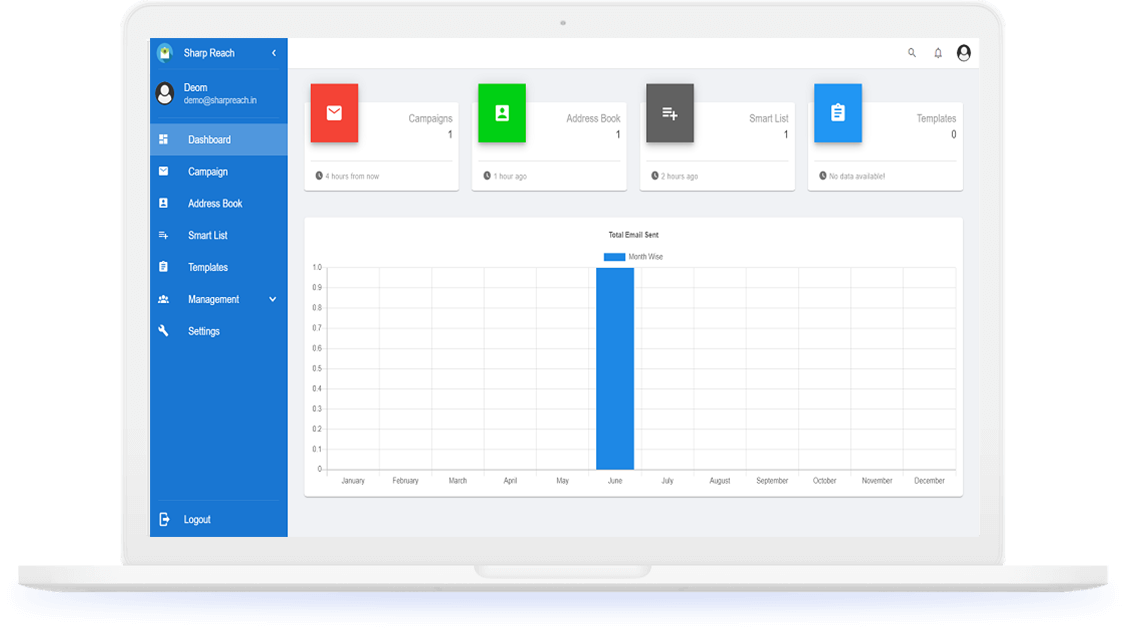Click the green Address Book contact icon

coord(502,113)
